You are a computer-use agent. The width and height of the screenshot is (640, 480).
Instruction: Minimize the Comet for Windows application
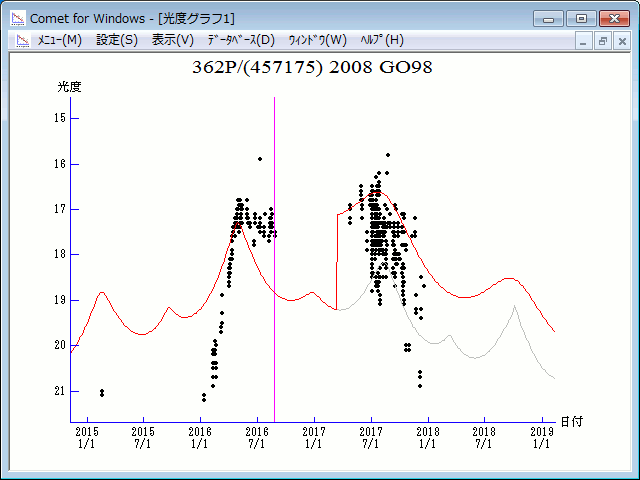(x=548, y=18)
